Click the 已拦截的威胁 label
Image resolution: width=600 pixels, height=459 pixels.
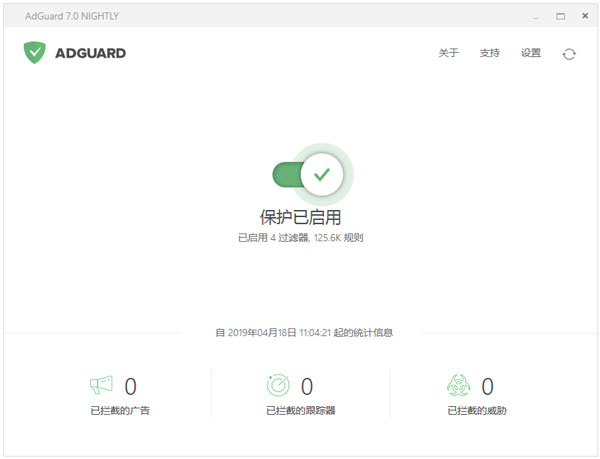pos(477,411)
